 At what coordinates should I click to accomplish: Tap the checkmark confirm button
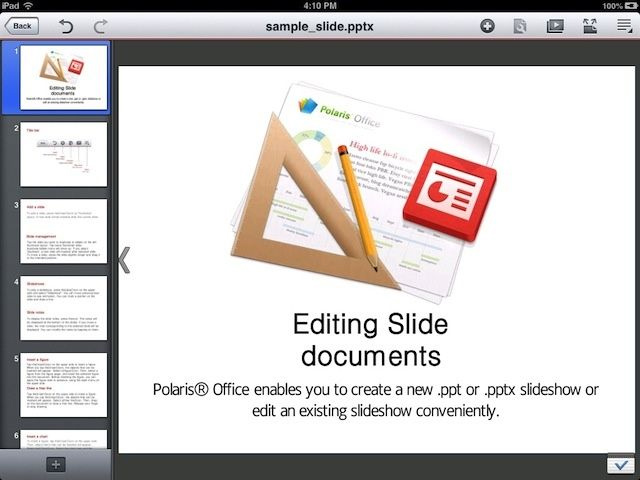click(621, 465)
